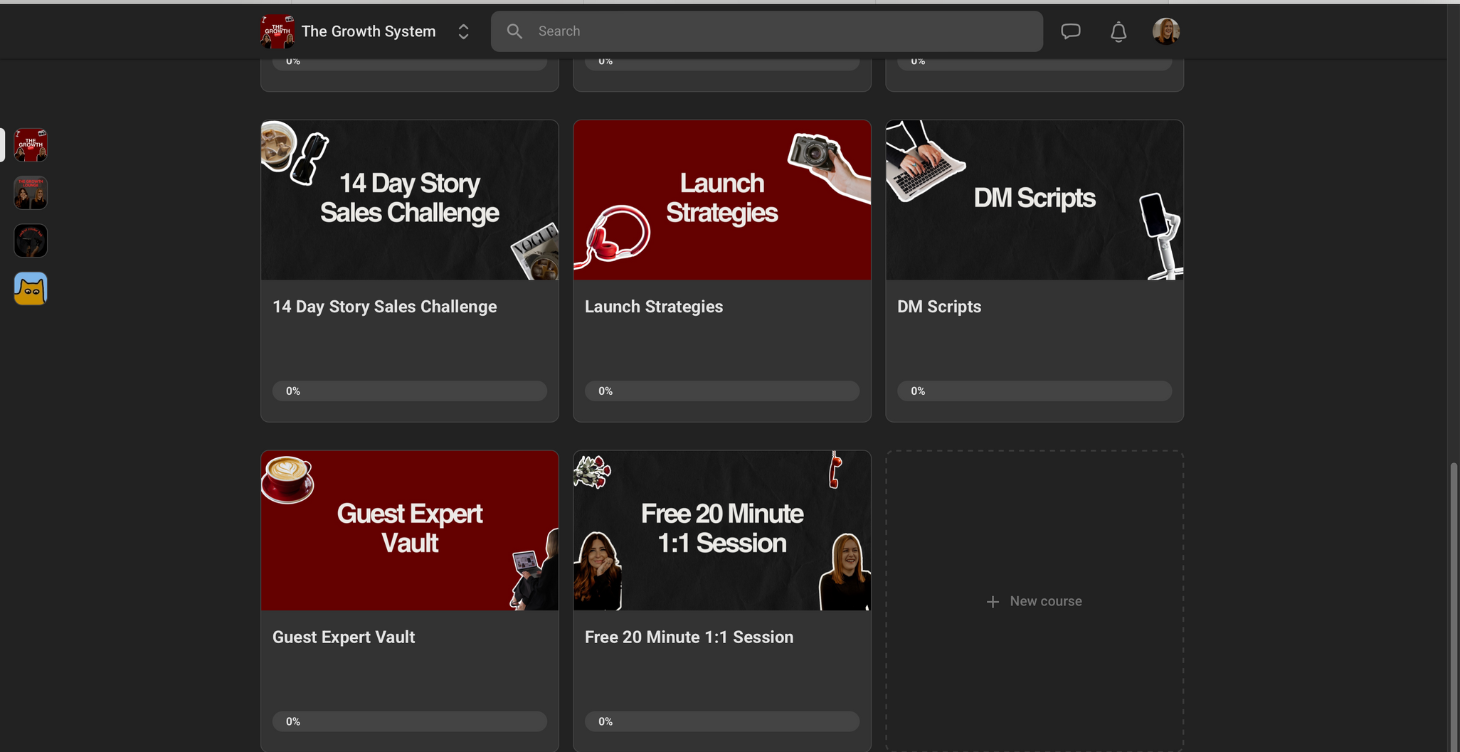Add a New course

pos(1034,601)
